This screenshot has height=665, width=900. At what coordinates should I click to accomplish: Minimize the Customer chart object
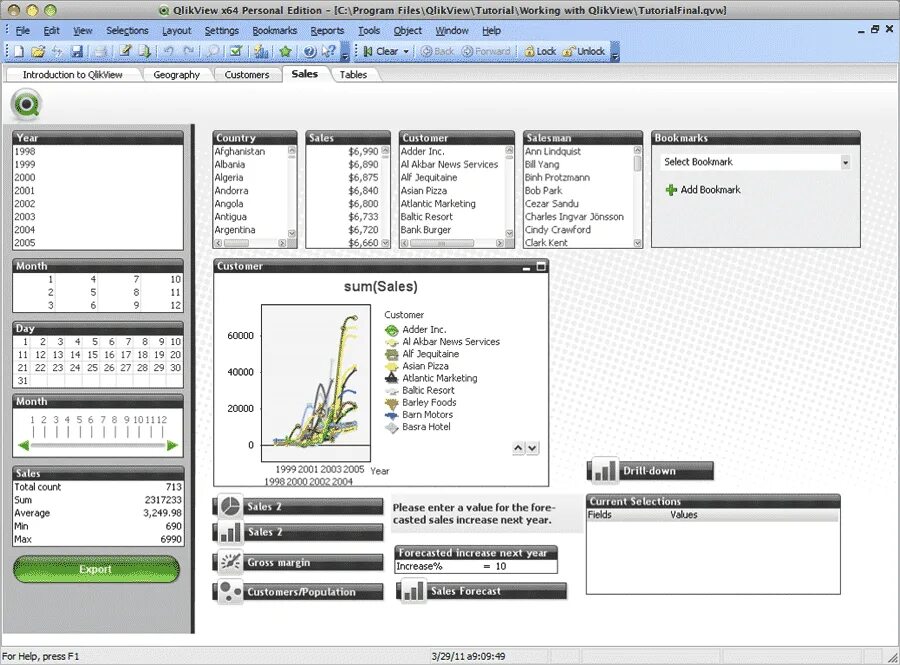pyautogui.click(x=526, y=267)
